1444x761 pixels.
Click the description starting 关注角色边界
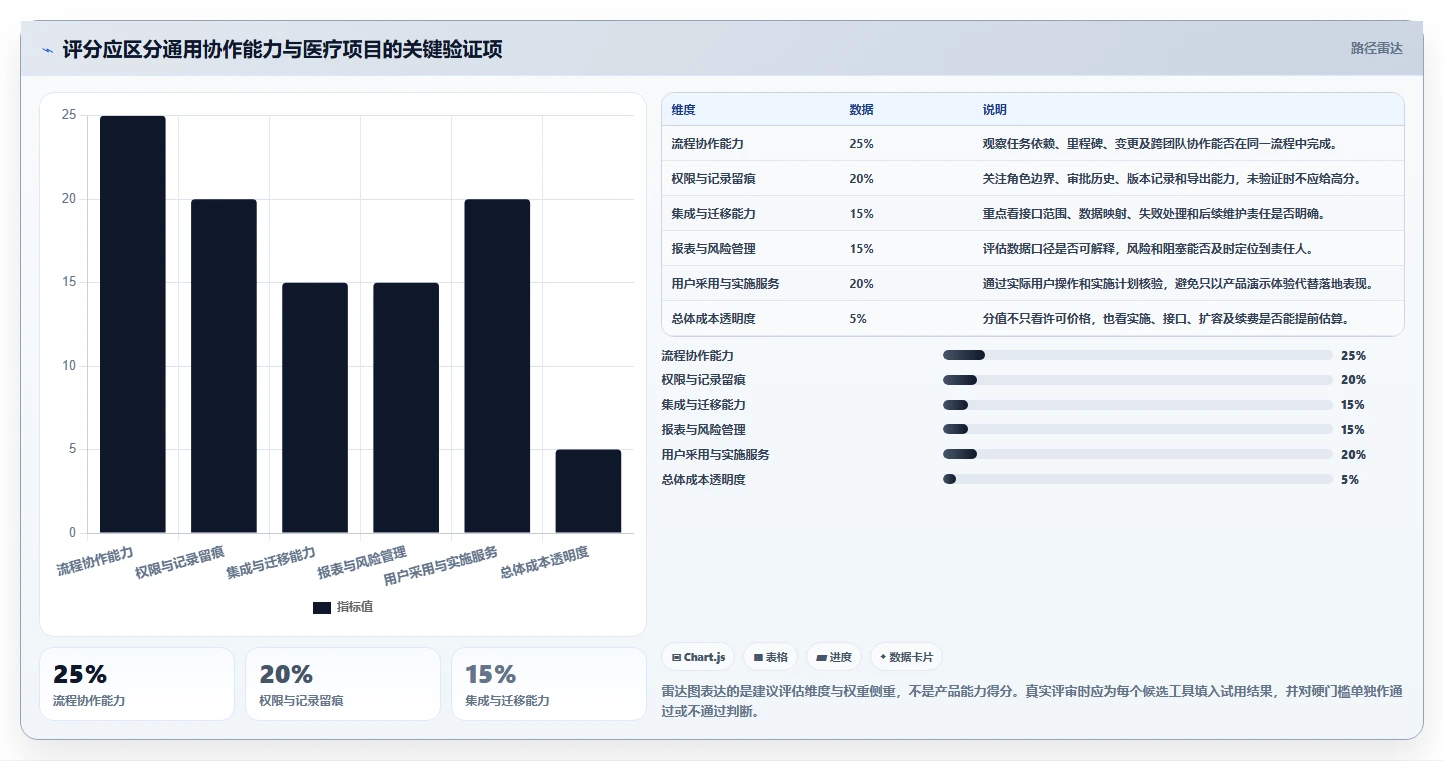tap(1172, 179)
